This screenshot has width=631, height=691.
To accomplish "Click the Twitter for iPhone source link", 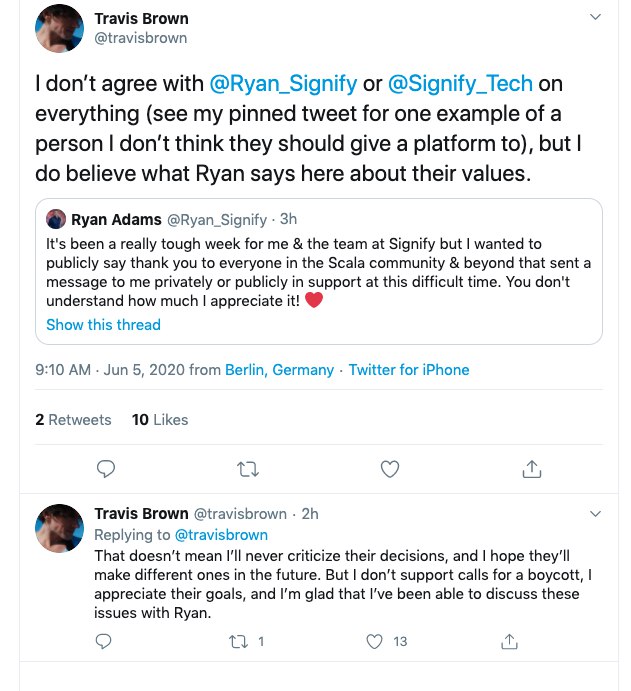I will [408, 370].
